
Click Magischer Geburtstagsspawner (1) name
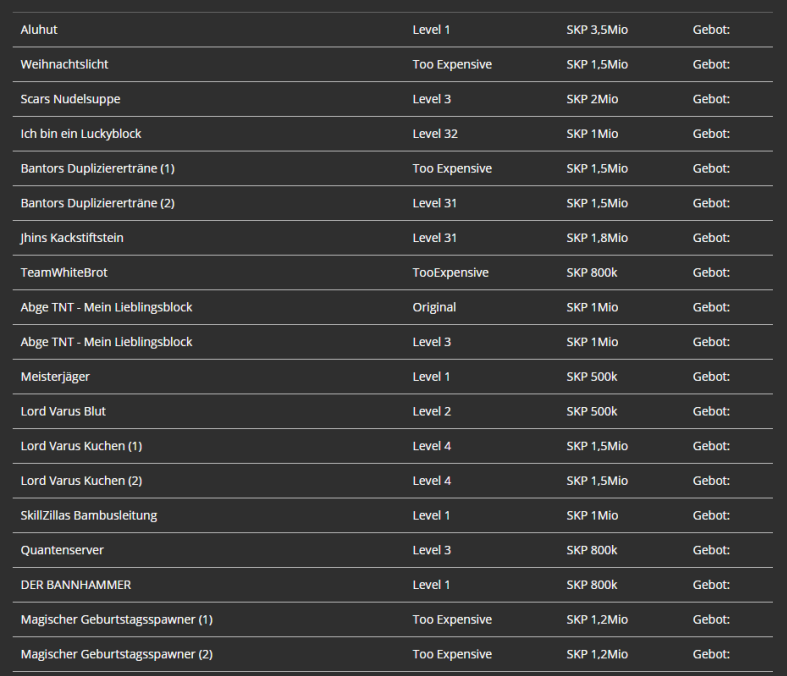(x=116, y=619)
